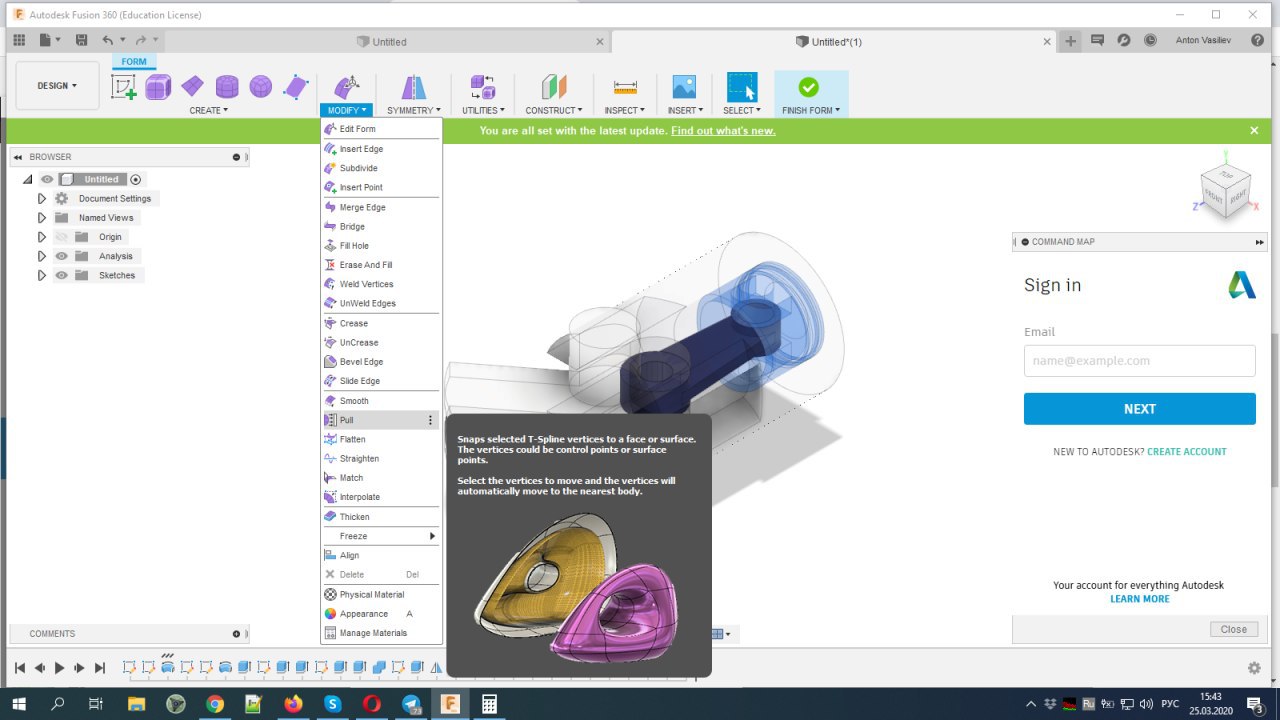Open the INSPECT dropdown menu
The height and width of the screenshot is (720, 1280).
coord(625,110)
